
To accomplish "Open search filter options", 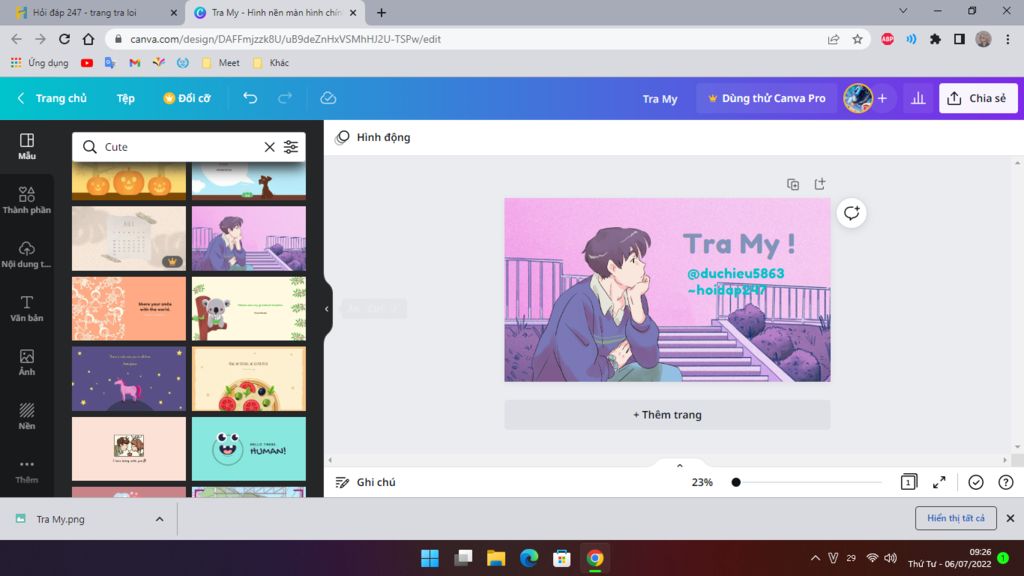I will pos(291,147).
